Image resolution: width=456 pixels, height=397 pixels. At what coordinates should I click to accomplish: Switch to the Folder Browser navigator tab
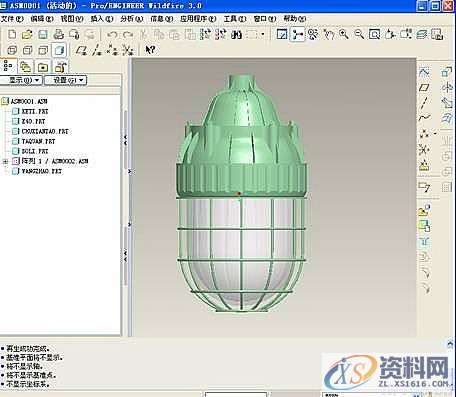(25, 67)
